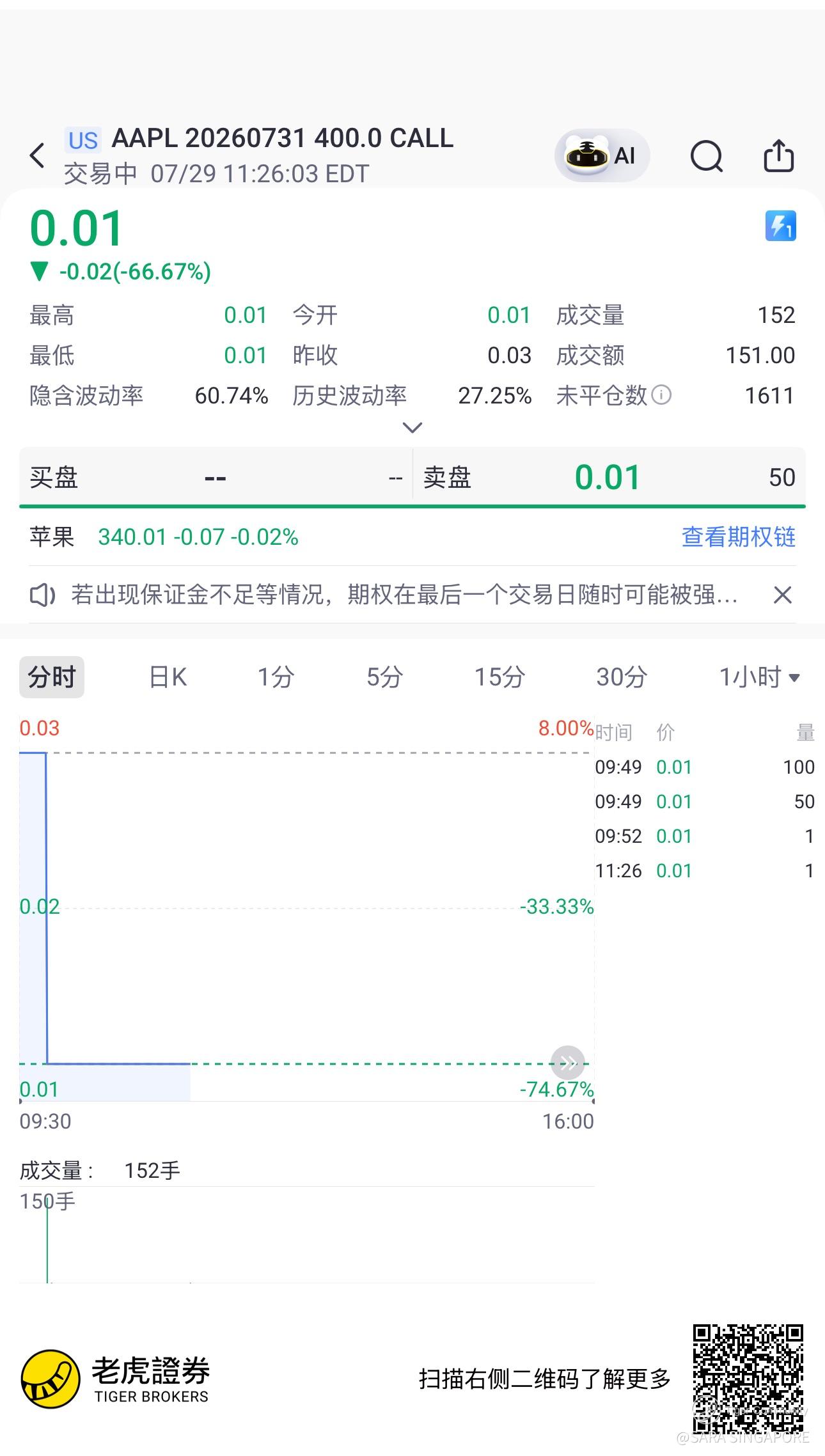Viewport: 825px width, 1456px height.
Task: Select the 09:49 trade row with volume 50
Action: coord(705,801)
